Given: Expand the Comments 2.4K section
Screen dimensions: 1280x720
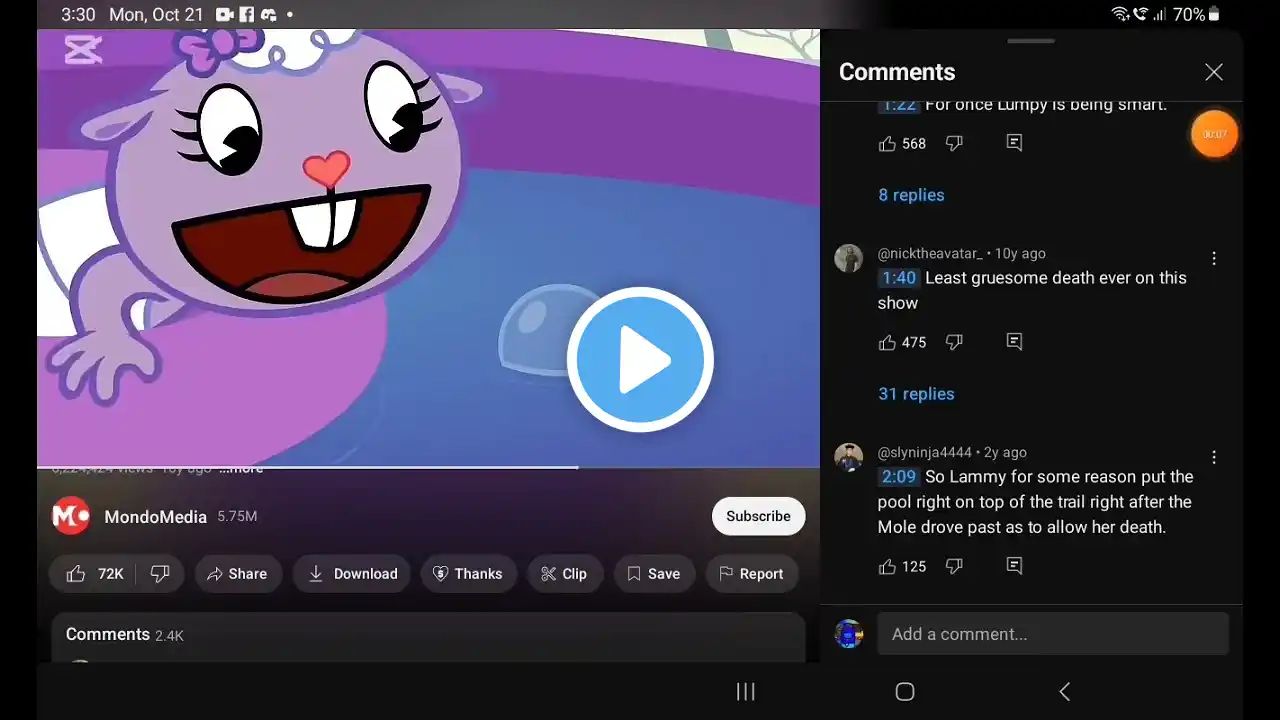Looking at the screenshot, I should click(428, 636).
